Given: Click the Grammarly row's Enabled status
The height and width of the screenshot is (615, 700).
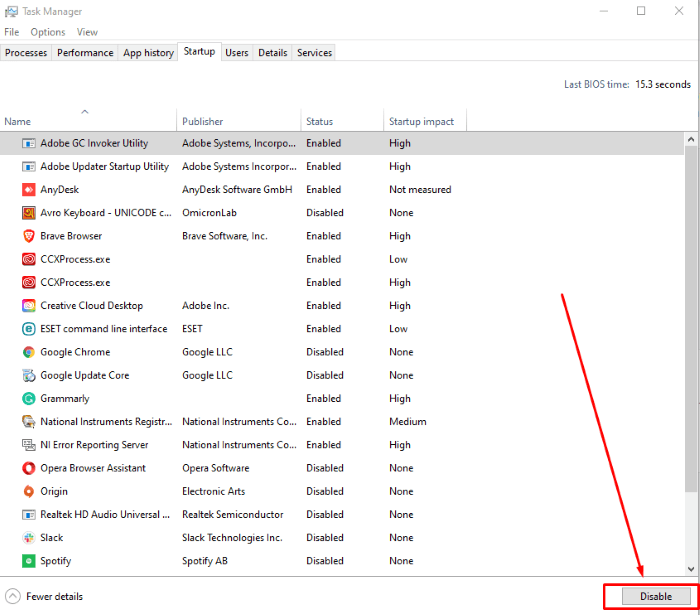Looking at the screenshot, I should [323, 399].
